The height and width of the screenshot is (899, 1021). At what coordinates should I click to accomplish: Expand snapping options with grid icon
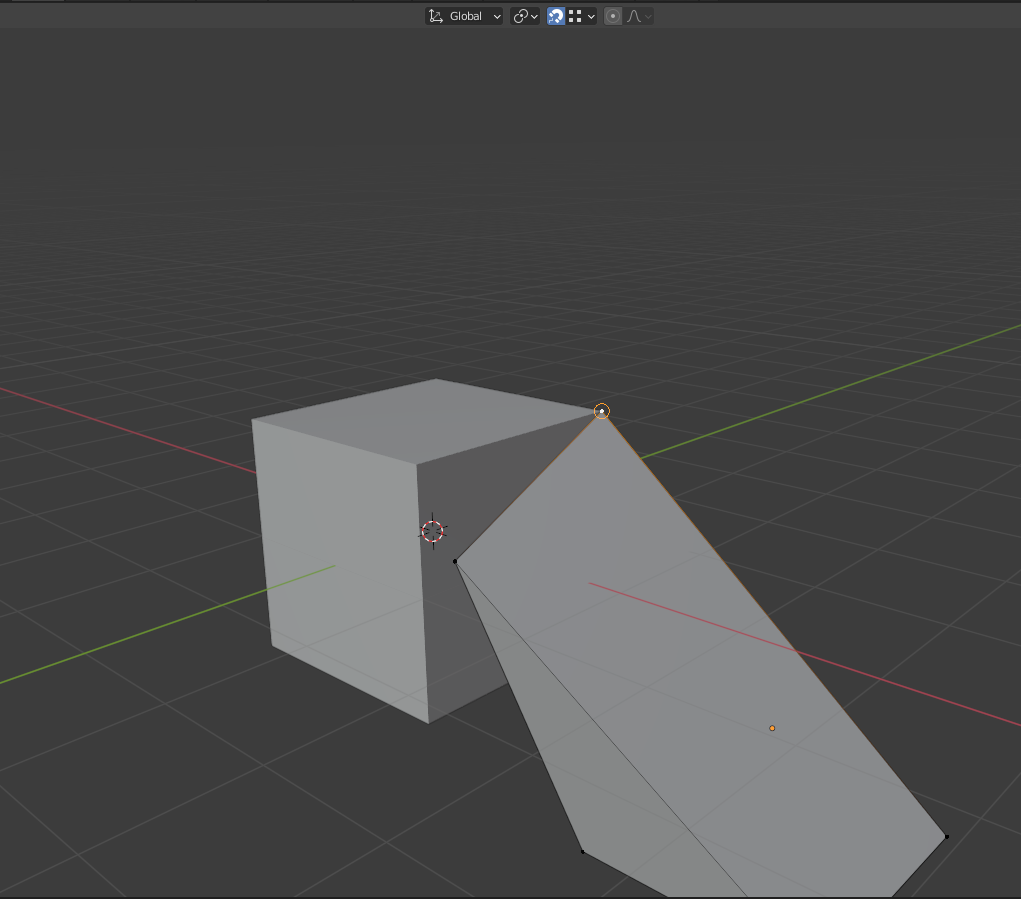pyautogui.click(x=582, y=16)
